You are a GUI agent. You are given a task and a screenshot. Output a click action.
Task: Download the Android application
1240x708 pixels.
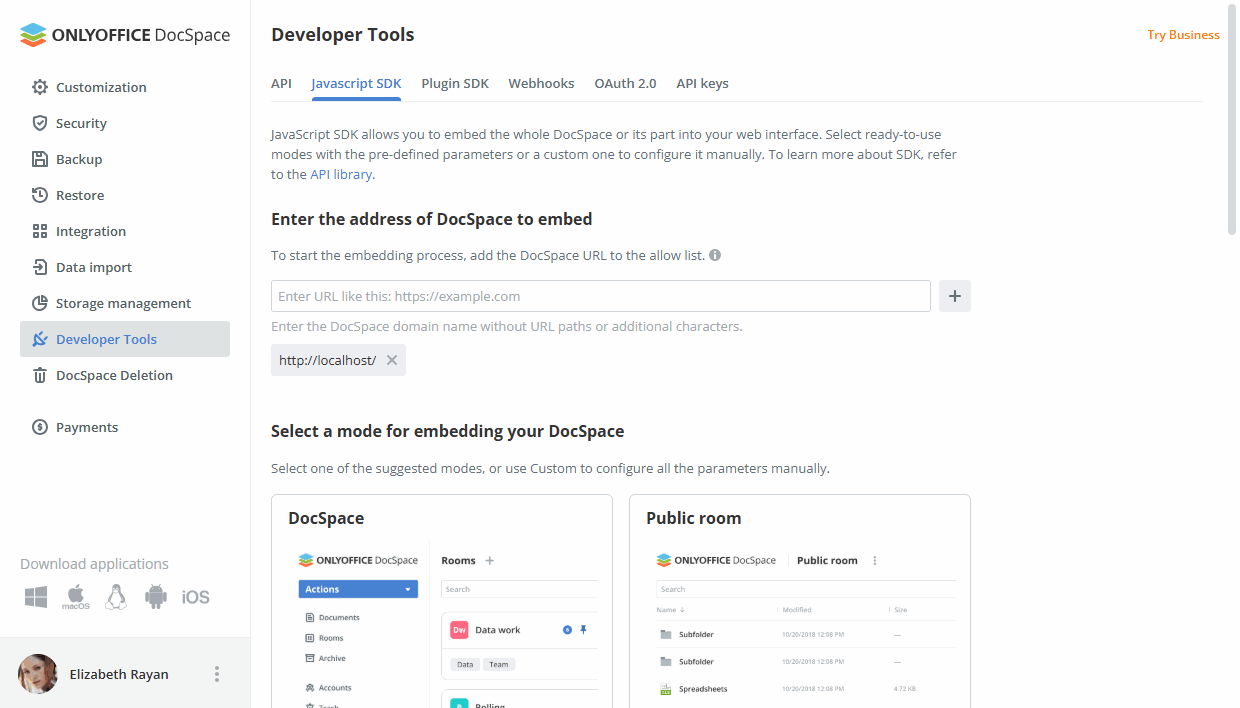(x=155, y=596)
